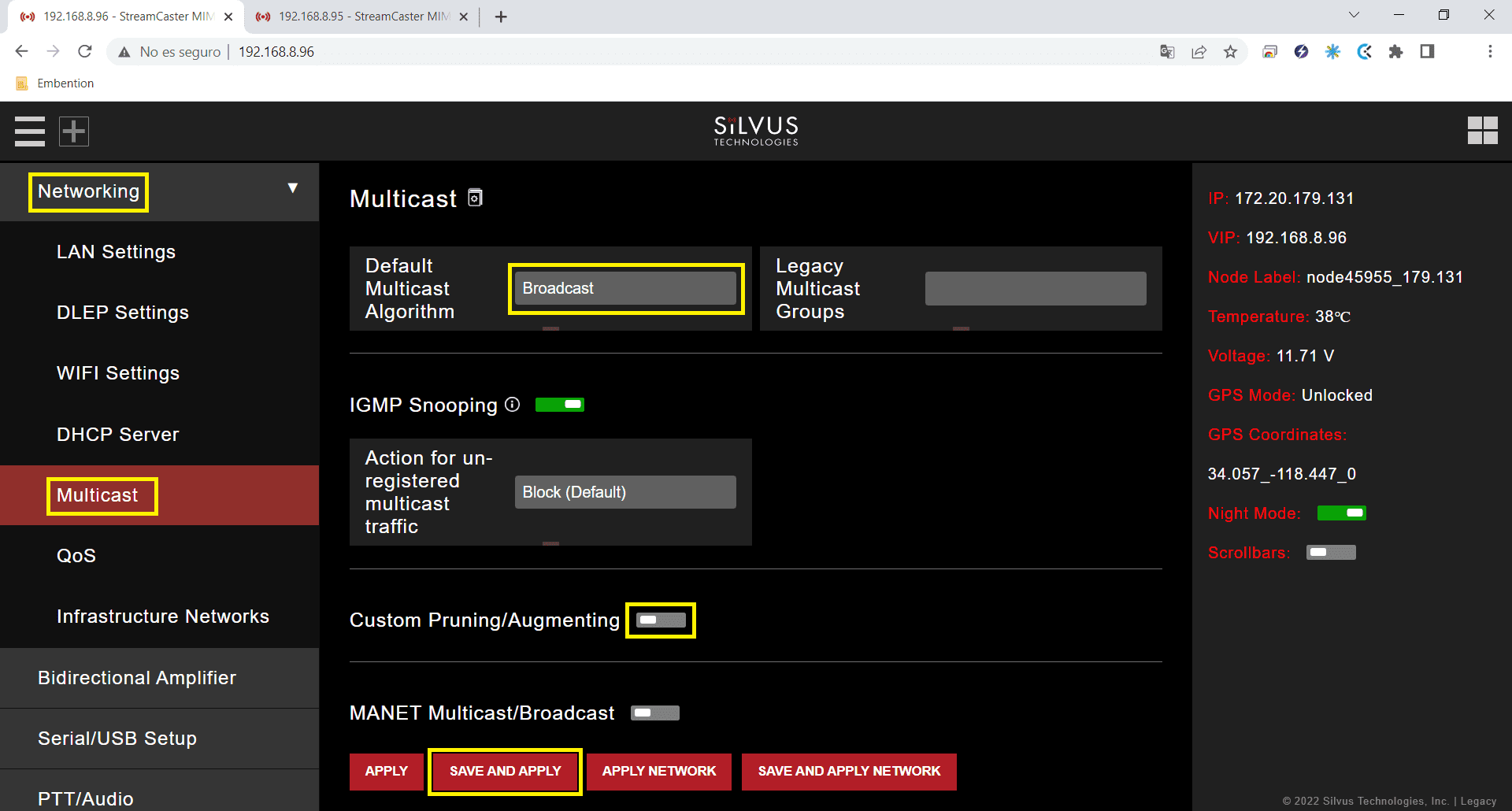Turn off the Night Mode switch
The image size is (1512, 811).
pos(1341,513)
